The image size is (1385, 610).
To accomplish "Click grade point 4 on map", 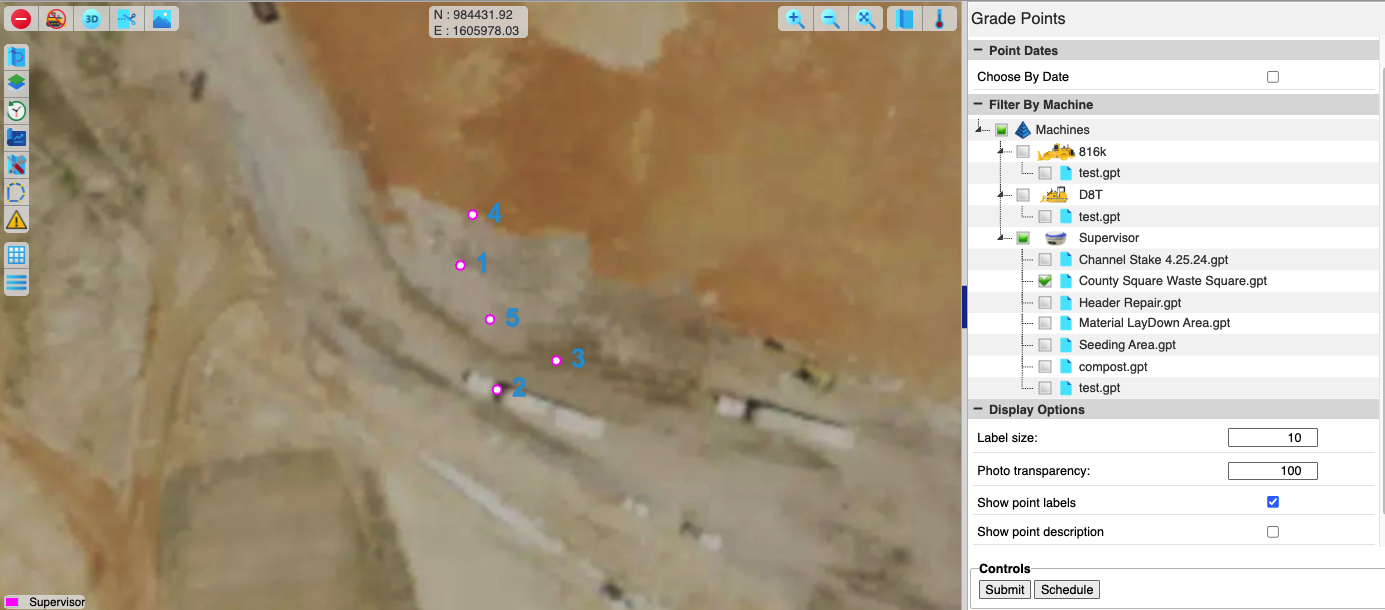I will 473,215.
